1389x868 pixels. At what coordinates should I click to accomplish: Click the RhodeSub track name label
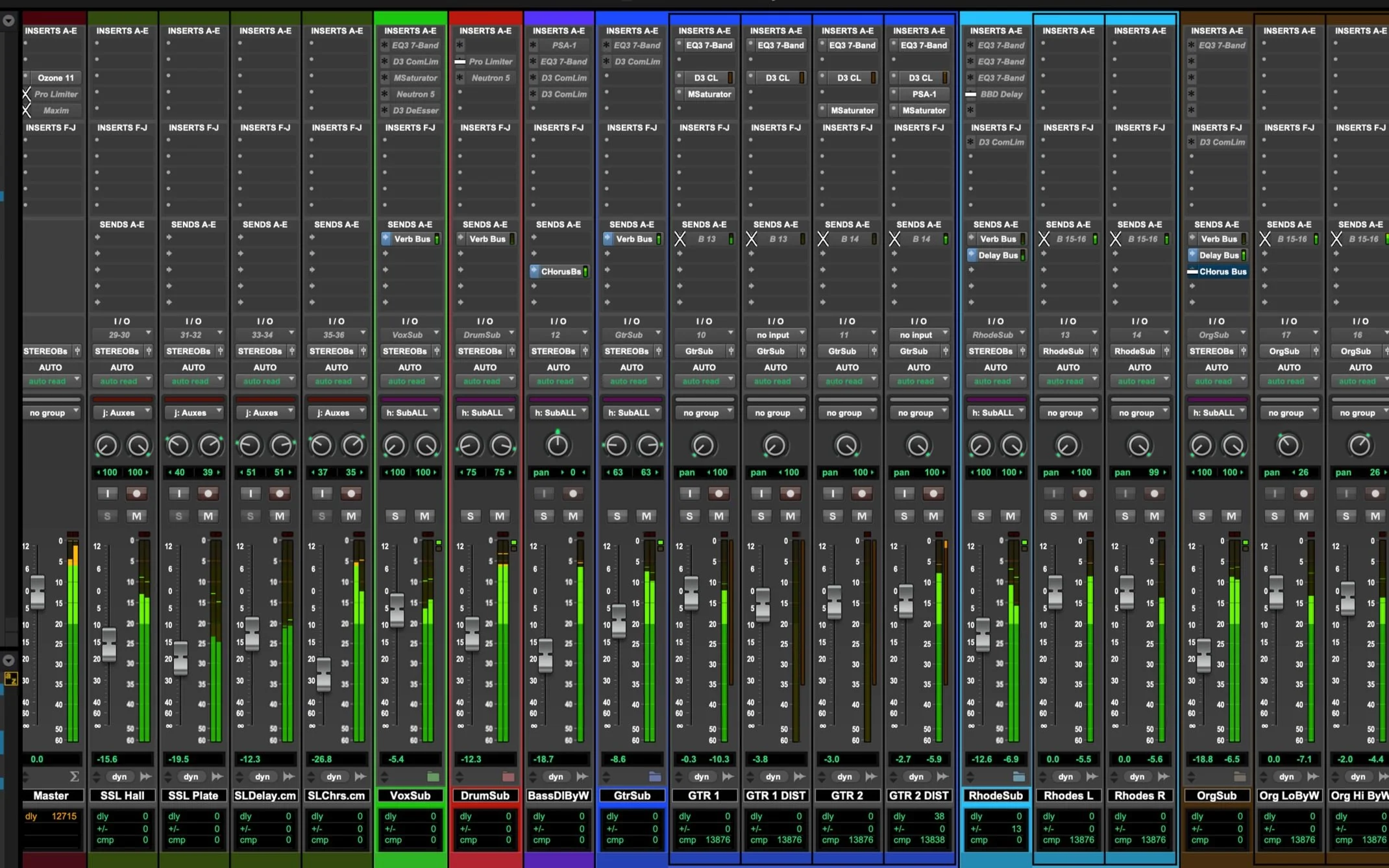995,795
